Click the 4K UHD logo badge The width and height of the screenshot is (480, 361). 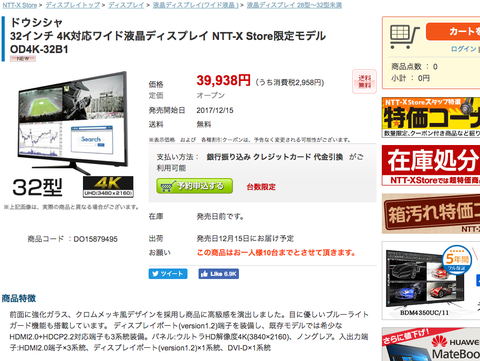[x=108, y=187]
